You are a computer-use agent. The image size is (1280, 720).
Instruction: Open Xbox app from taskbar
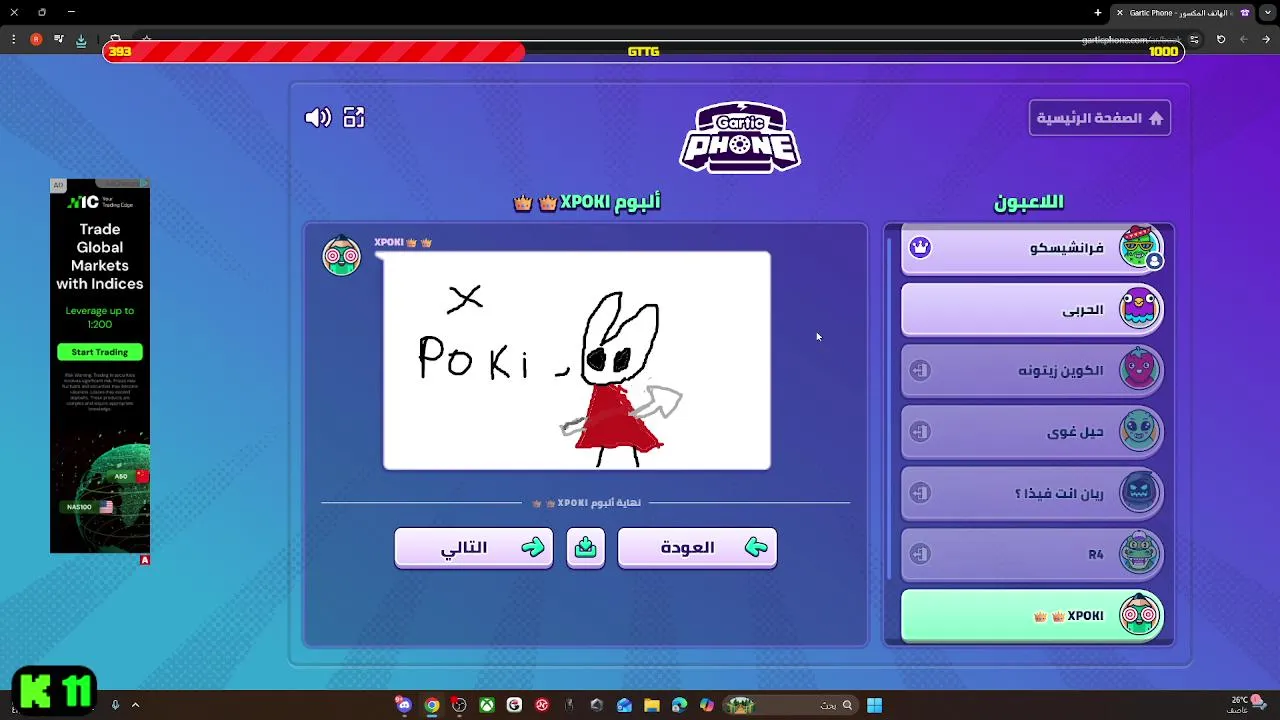click(x=486, y=705)
